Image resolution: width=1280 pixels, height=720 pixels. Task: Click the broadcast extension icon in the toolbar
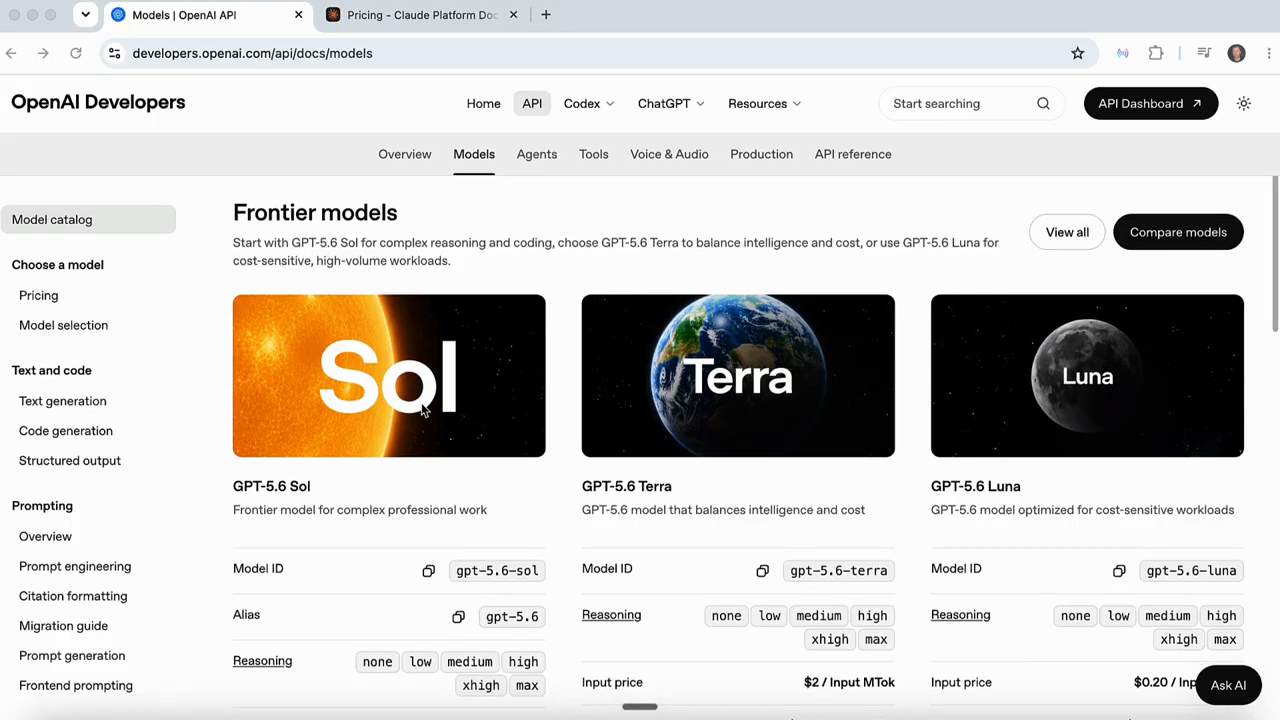coord(1123,53)
